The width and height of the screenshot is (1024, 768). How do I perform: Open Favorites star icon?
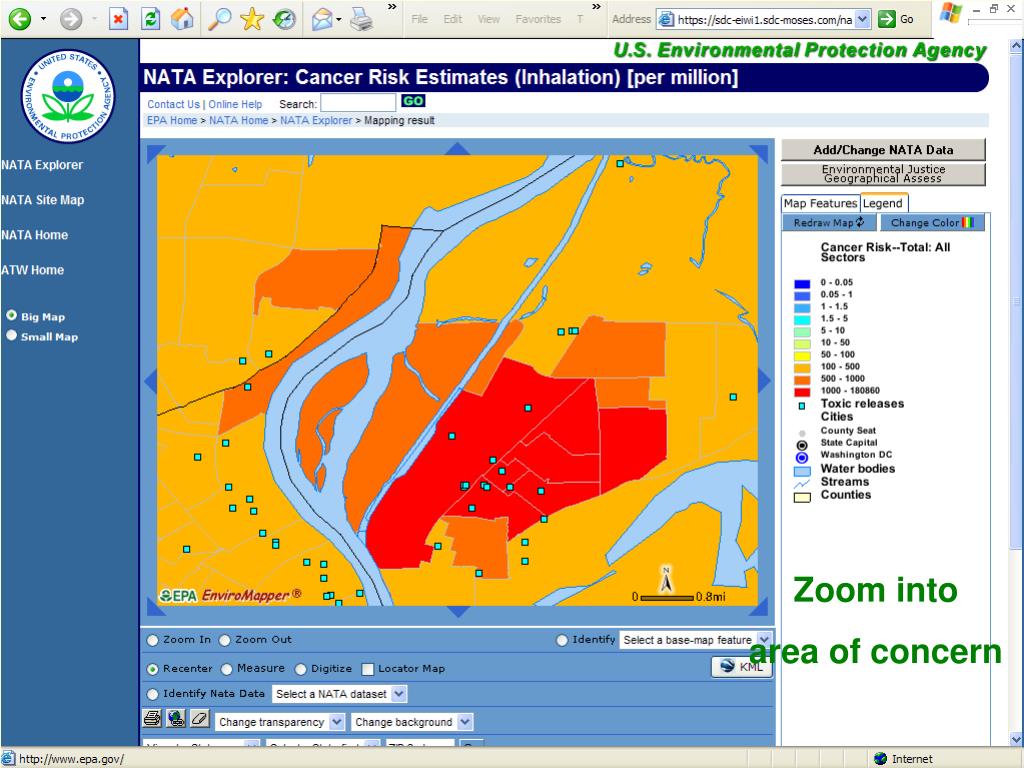[251, 19]
